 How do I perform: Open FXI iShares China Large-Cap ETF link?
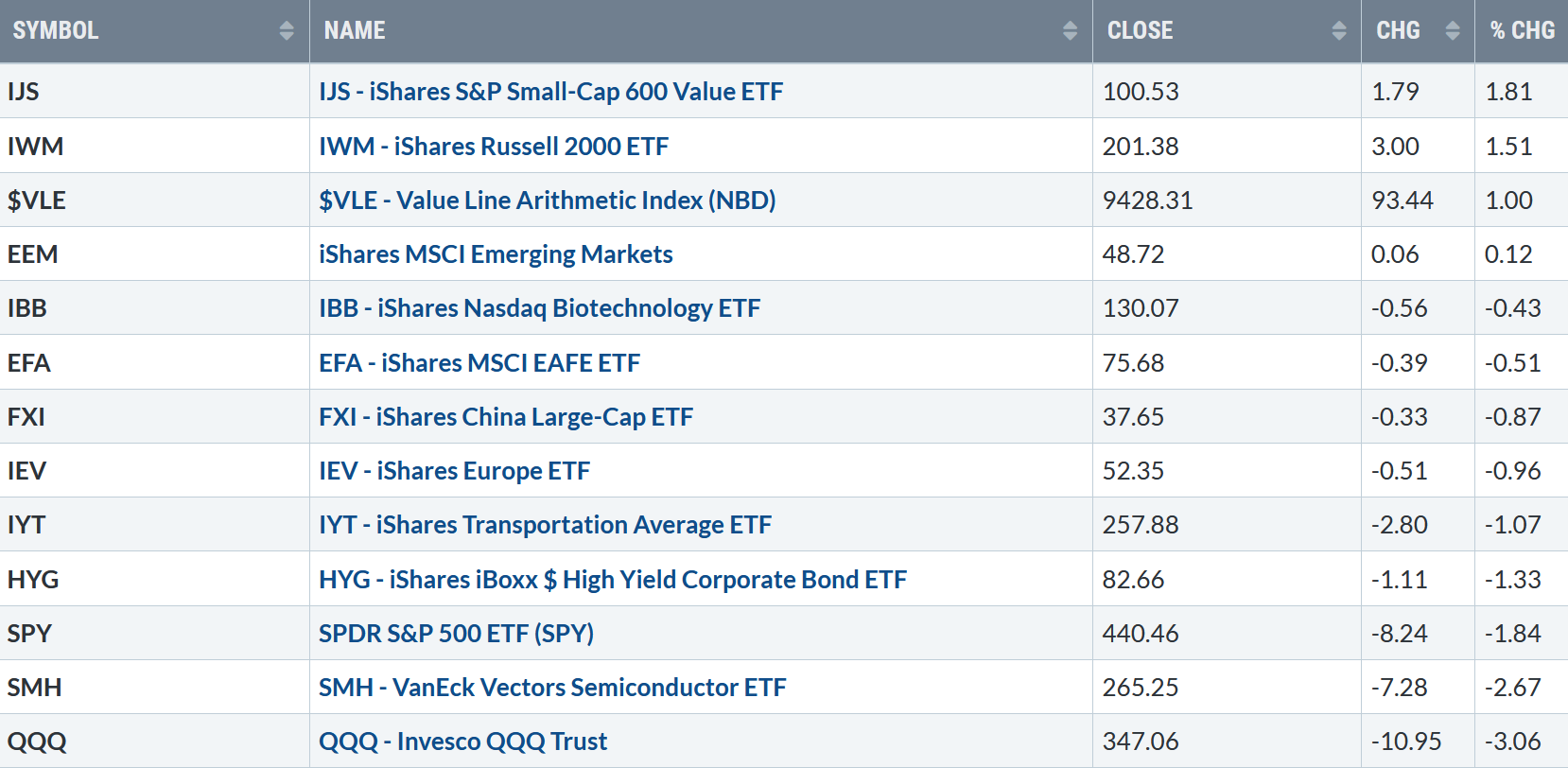pyautogui.click(x=505, y=417)
